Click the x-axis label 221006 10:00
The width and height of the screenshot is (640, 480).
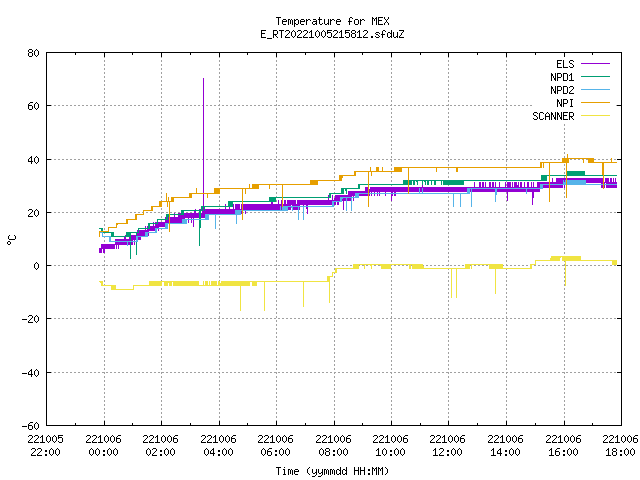391,446
